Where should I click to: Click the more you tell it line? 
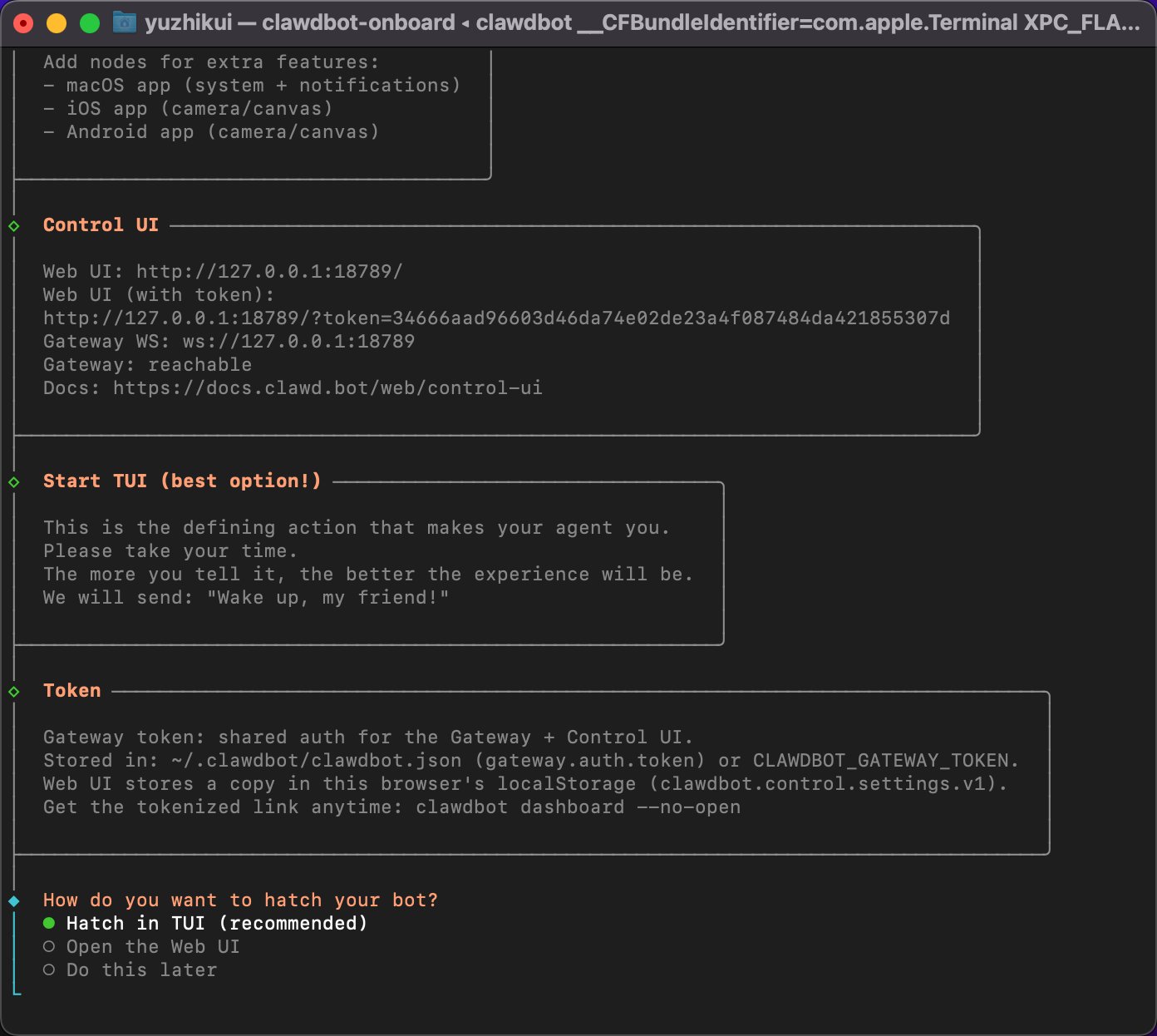click(x=368, y=574)
